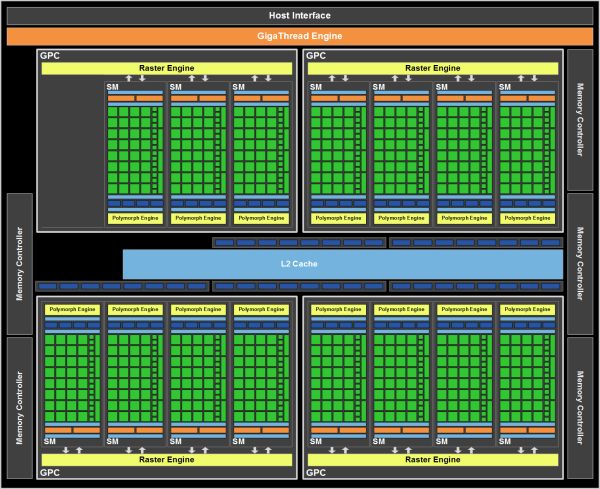The image size is (600, 489).
Task: Click the top-right GPC Raster Engine bar
Action: pos(433,68)
